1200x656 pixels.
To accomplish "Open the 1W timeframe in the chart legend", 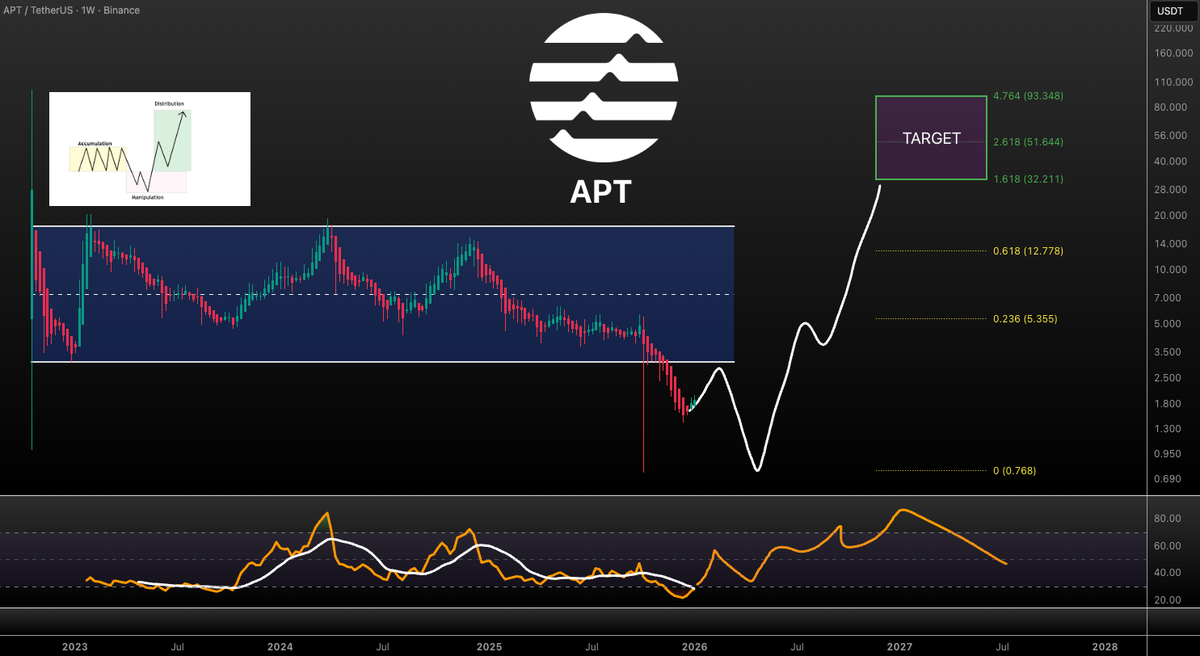I will coord(90,10).
